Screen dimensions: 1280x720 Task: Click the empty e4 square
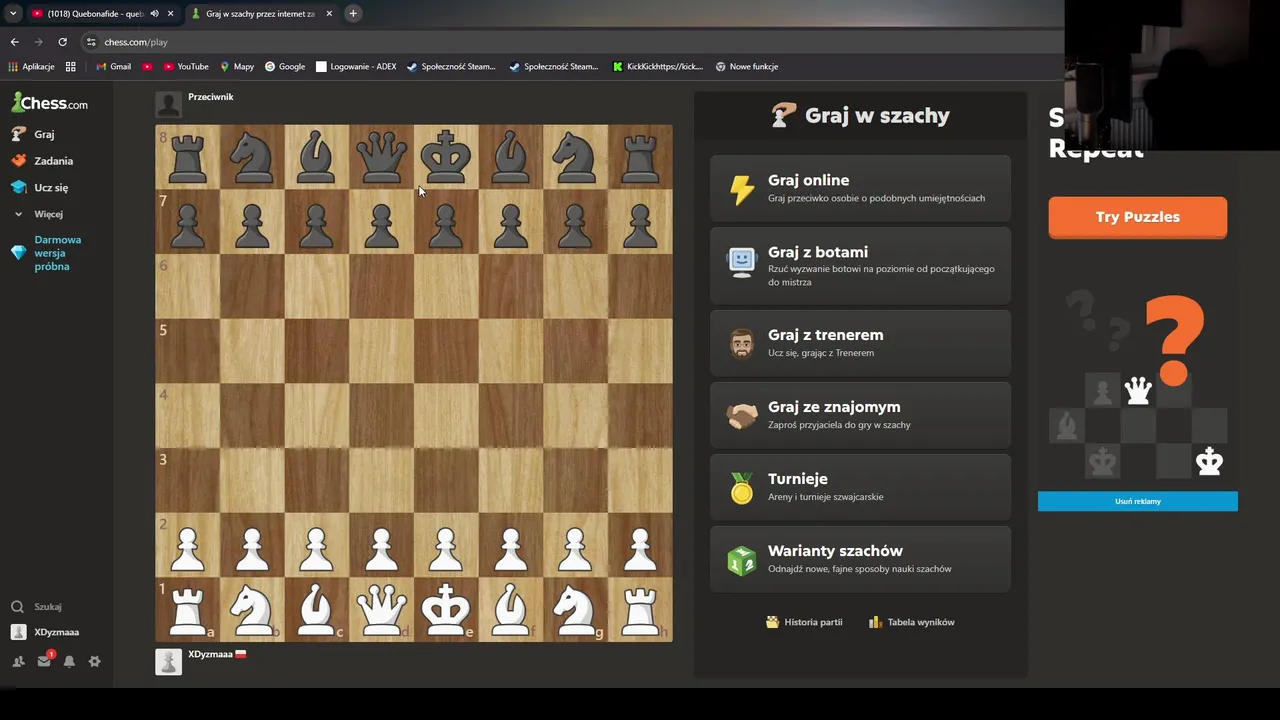coord(446,416)
